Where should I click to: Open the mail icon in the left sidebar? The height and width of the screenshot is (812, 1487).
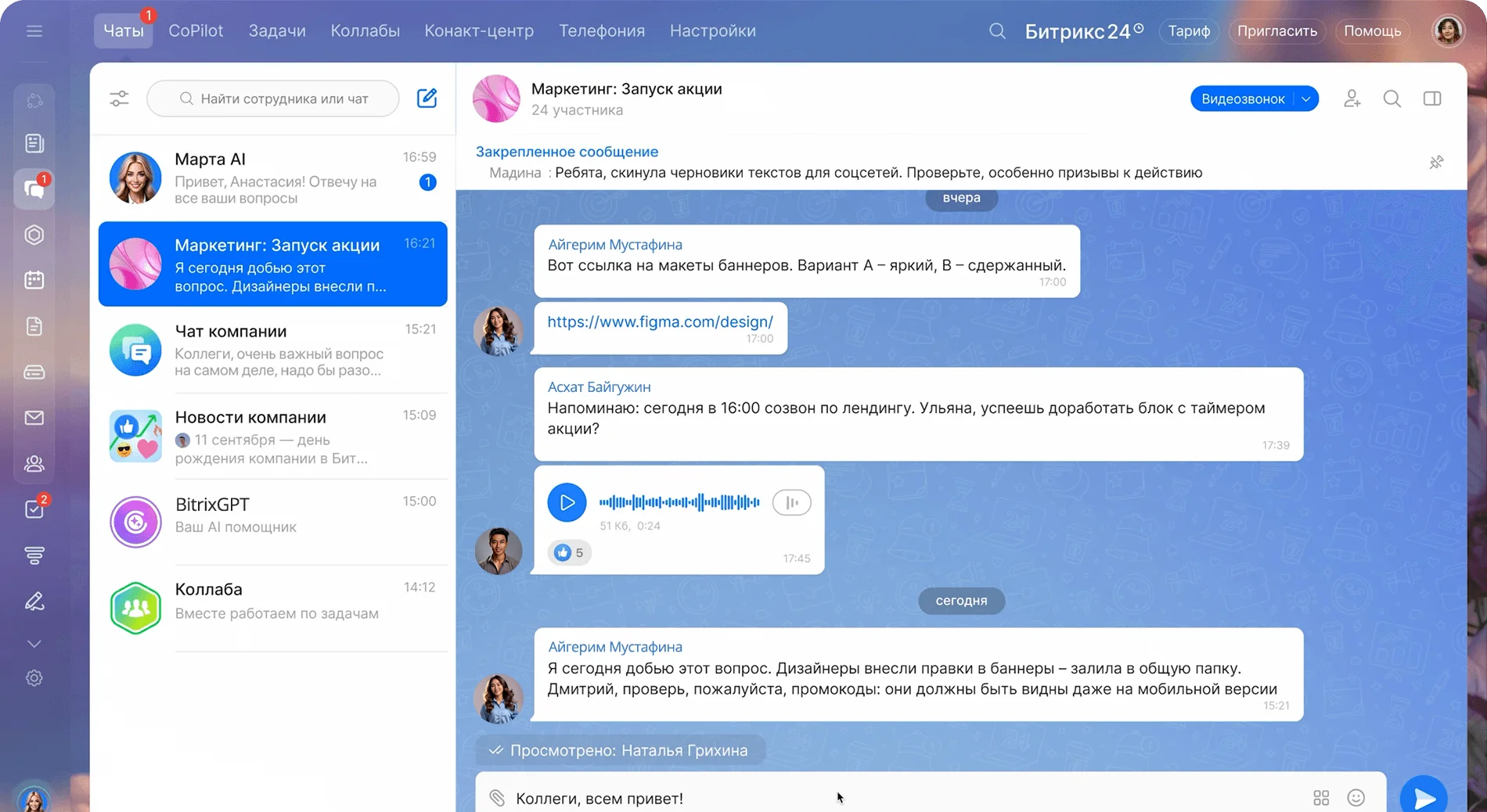coord(34,418)
